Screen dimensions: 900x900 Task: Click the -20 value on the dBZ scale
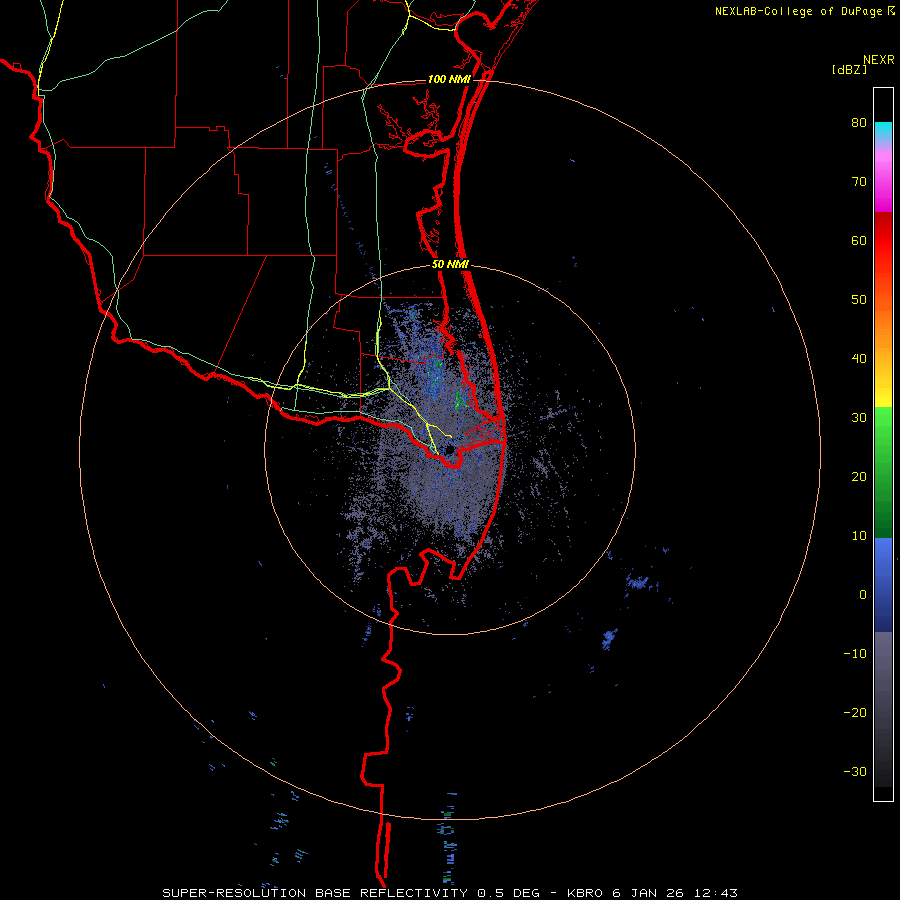pos(855,713)
